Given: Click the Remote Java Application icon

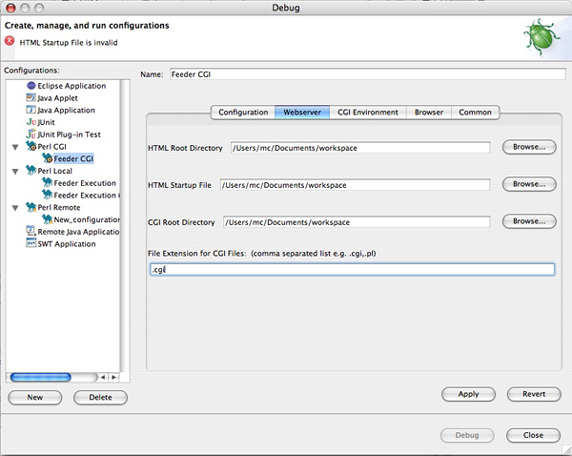Looking at the screenshot, I should [x=31, y=231].
